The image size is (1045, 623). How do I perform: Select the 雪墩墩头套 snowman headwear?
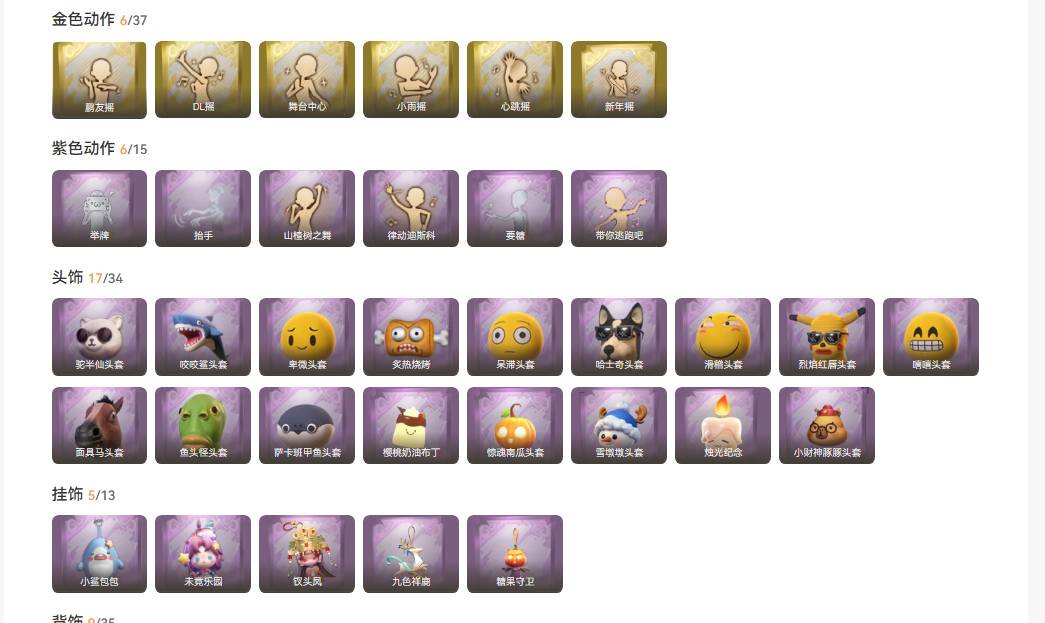(619, 425)
